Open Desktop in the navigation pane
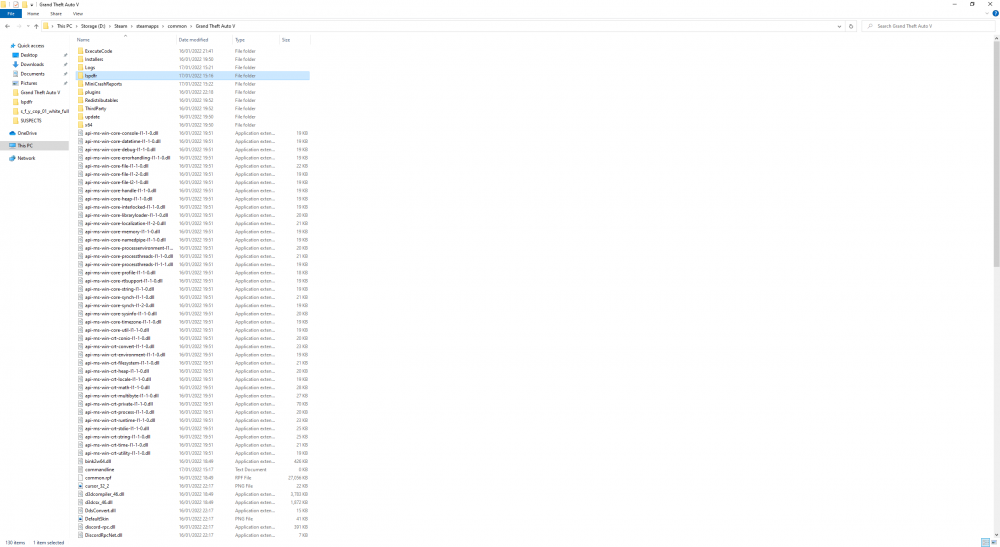The image size is (1000, 547). [x=29, y=55]
